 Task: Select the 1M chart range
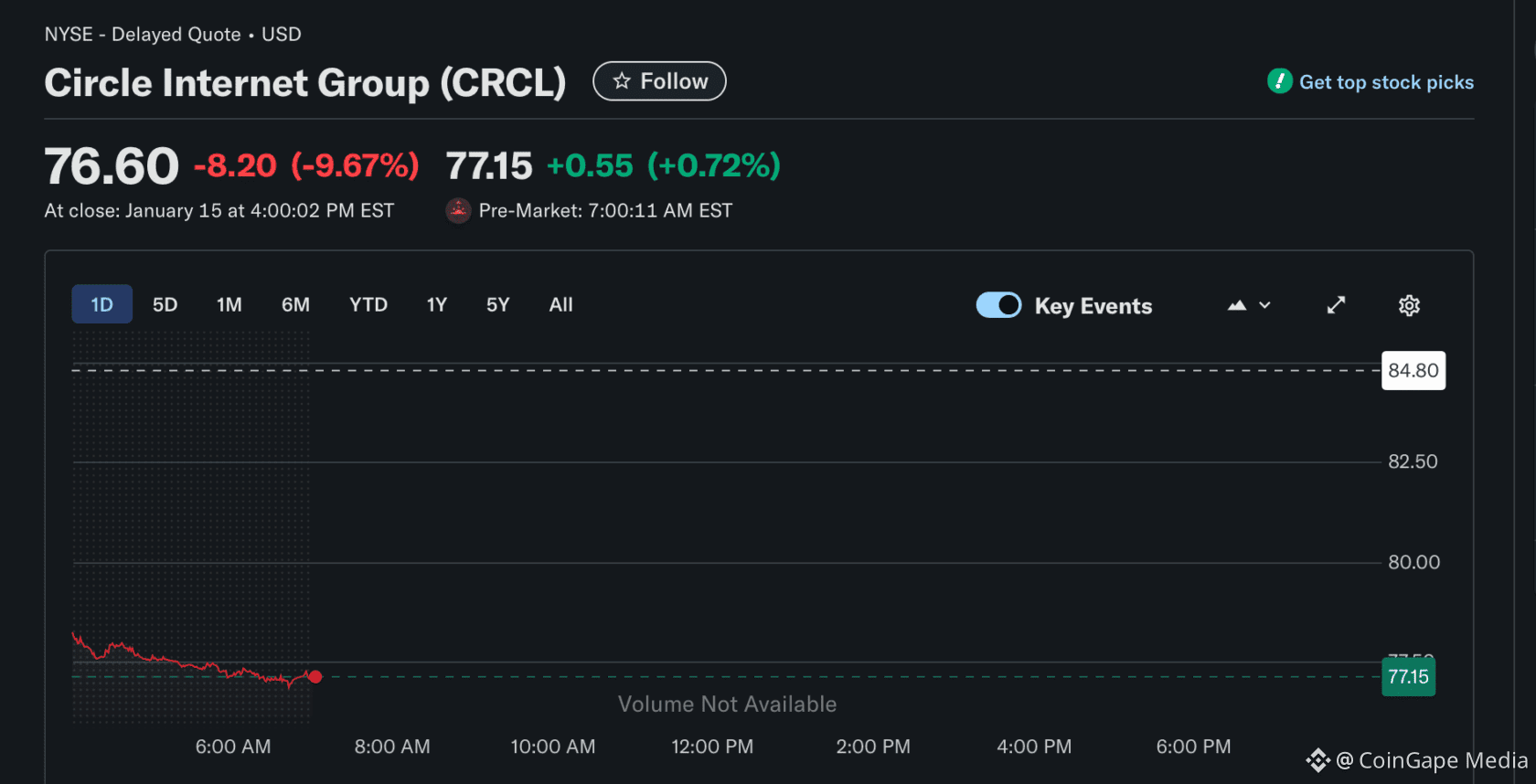(x=229, y=304)
